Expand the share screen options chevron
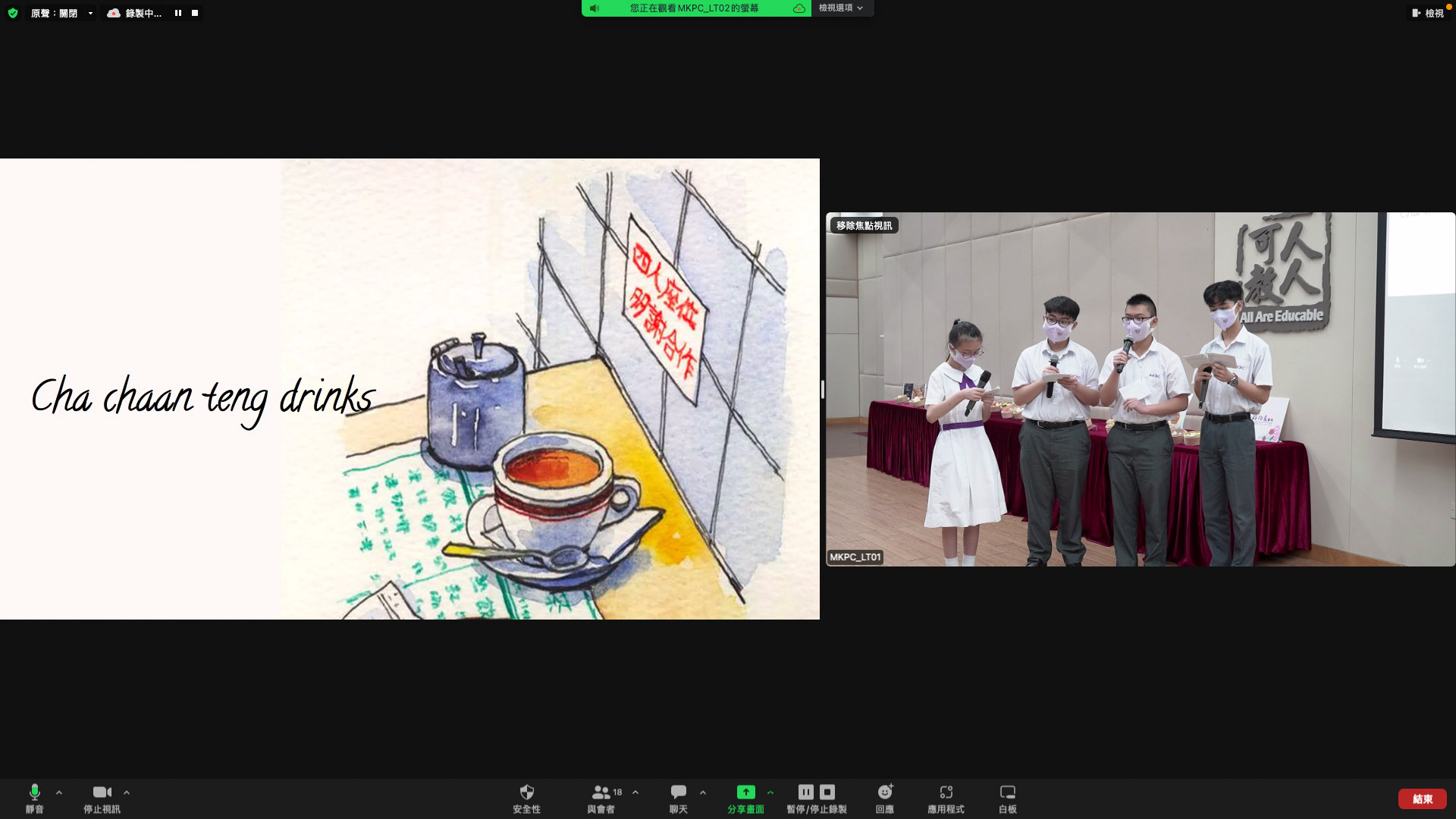This screenshot has height=819, width=1456. pos(770,792)
